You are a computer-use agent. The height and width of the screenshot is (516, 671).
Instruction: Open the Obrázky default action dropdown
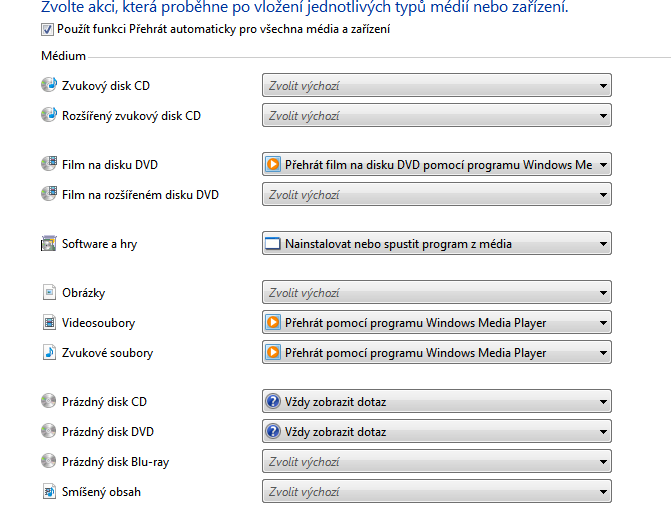[x=436, y=293]
